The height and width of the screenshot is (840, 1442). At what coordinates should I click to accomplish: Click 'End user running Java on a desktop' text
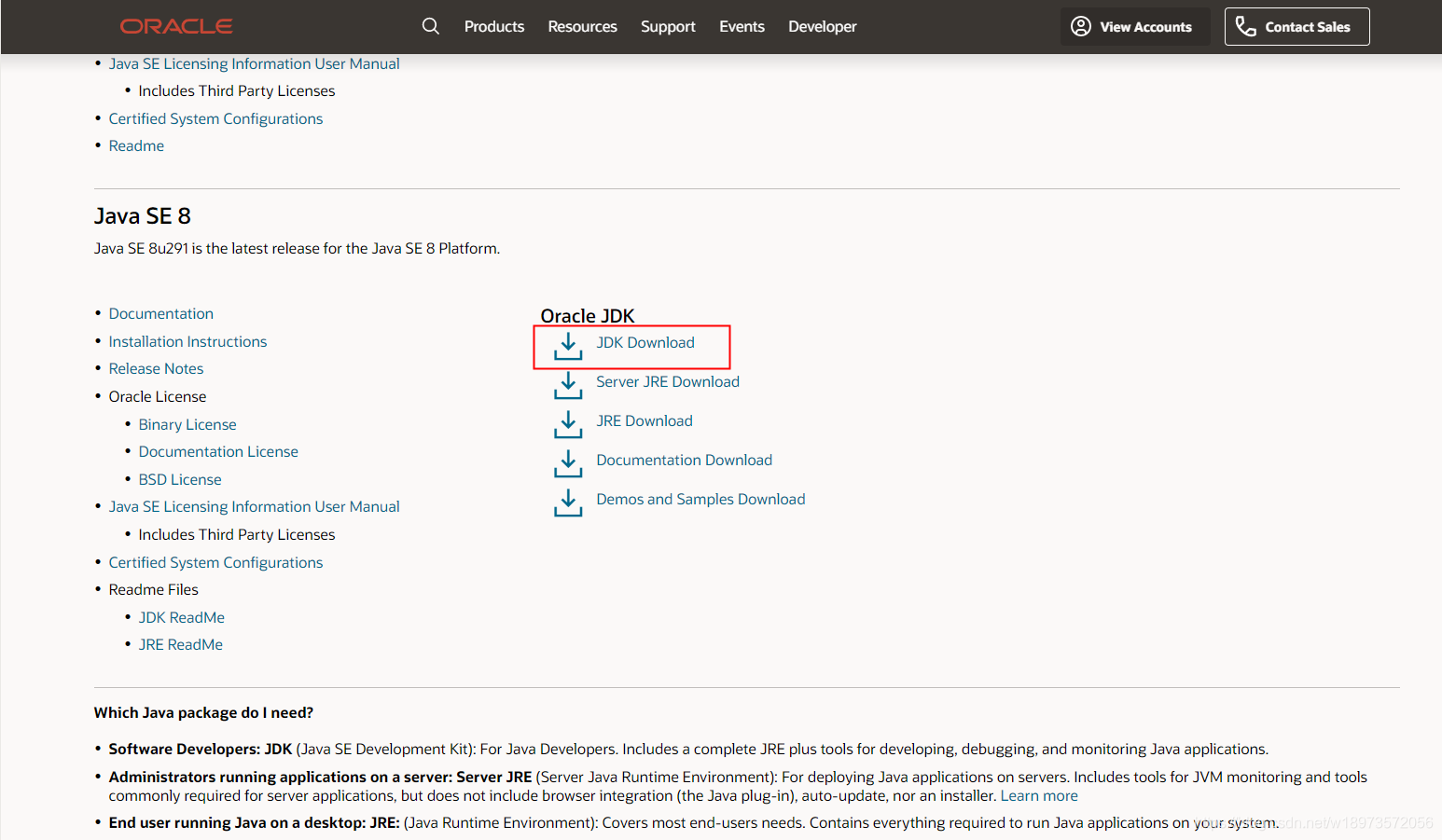(x=252, y=822)
